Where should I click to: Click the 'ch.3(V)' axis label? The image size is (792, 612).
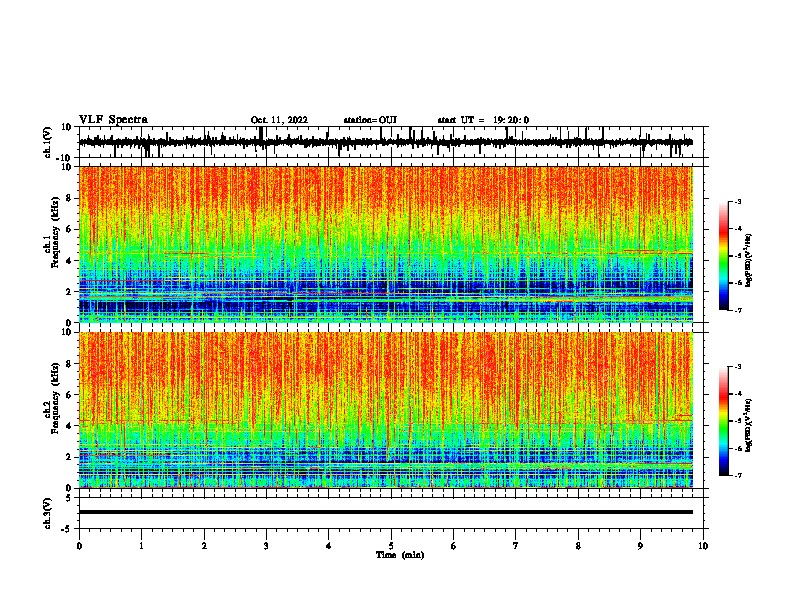tap(48, 514)
